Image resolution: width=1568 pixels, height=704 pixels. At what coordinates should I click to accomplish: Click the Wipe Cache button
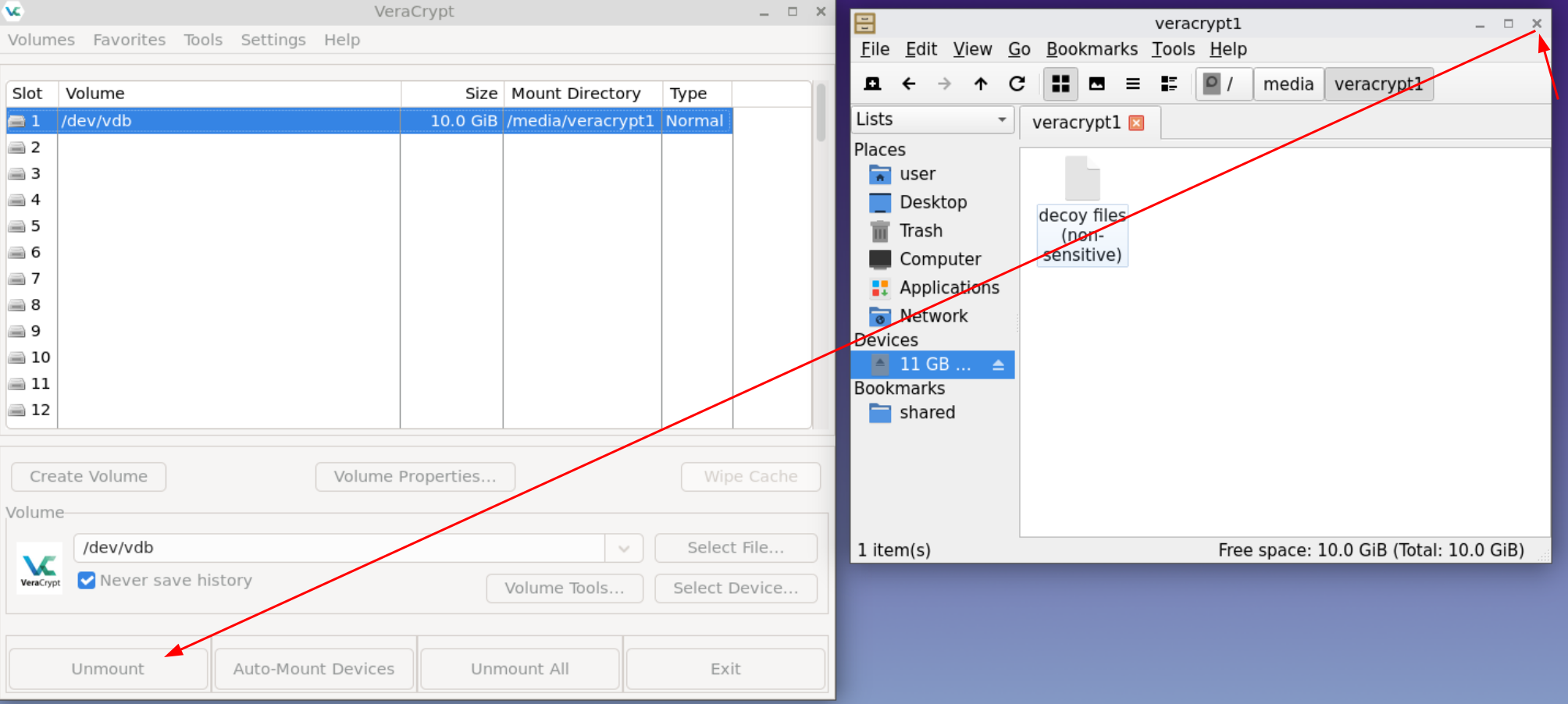coord(750,477)
